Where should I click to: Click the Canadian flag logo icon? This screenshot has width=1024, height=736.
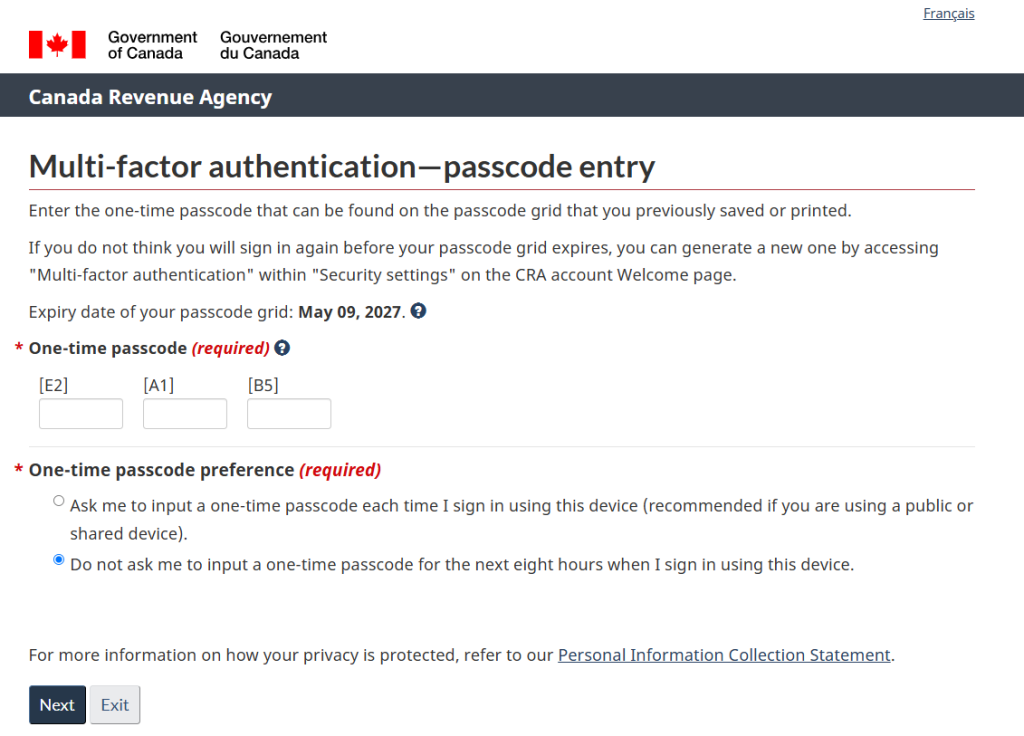57,44
